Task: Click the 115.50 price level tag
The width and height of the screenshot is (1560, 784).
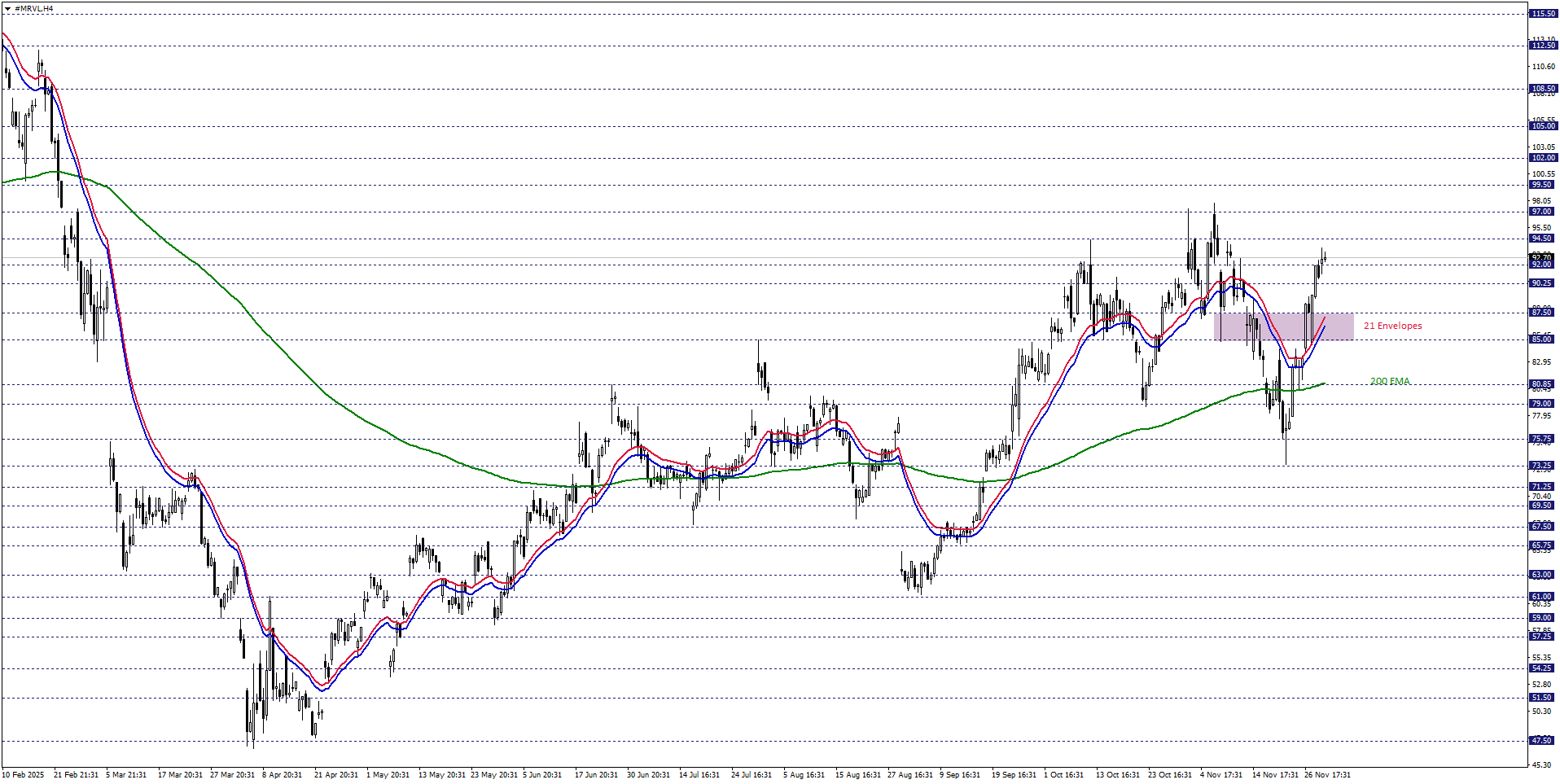Action: click(x=1542, y=14)
